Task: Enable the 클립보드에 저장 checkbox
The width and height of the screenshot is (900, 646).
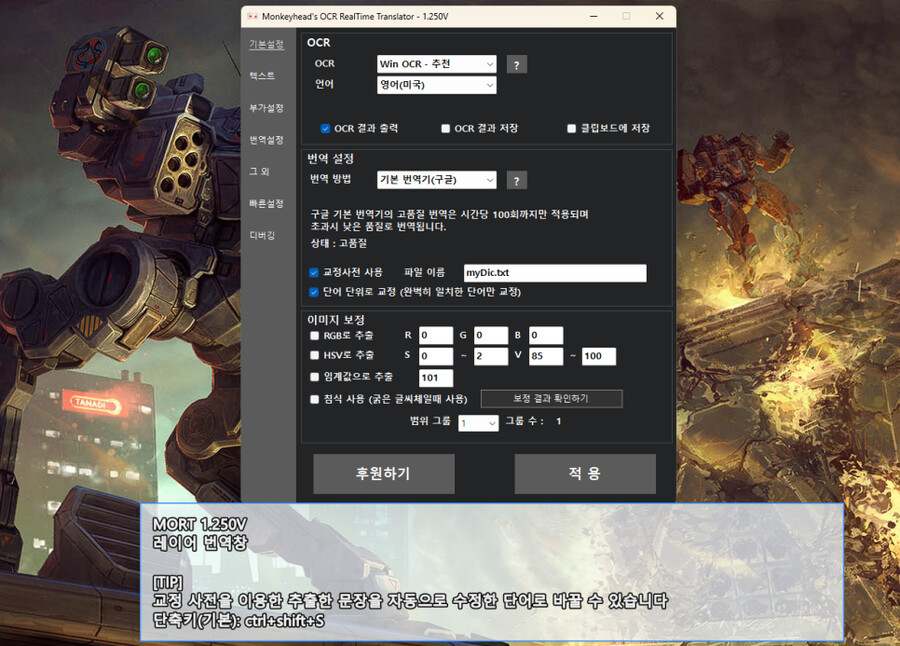Action: [571, 128]
